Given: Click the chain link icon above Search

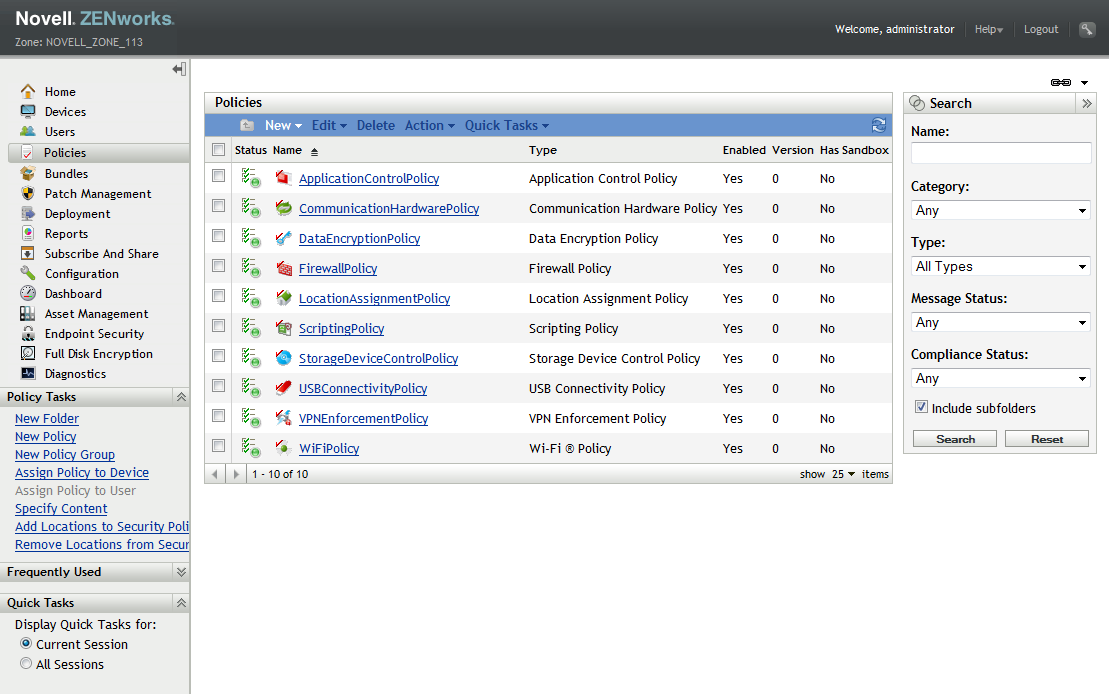Looking at the screenshot, I should click(x=1061, y=83).
